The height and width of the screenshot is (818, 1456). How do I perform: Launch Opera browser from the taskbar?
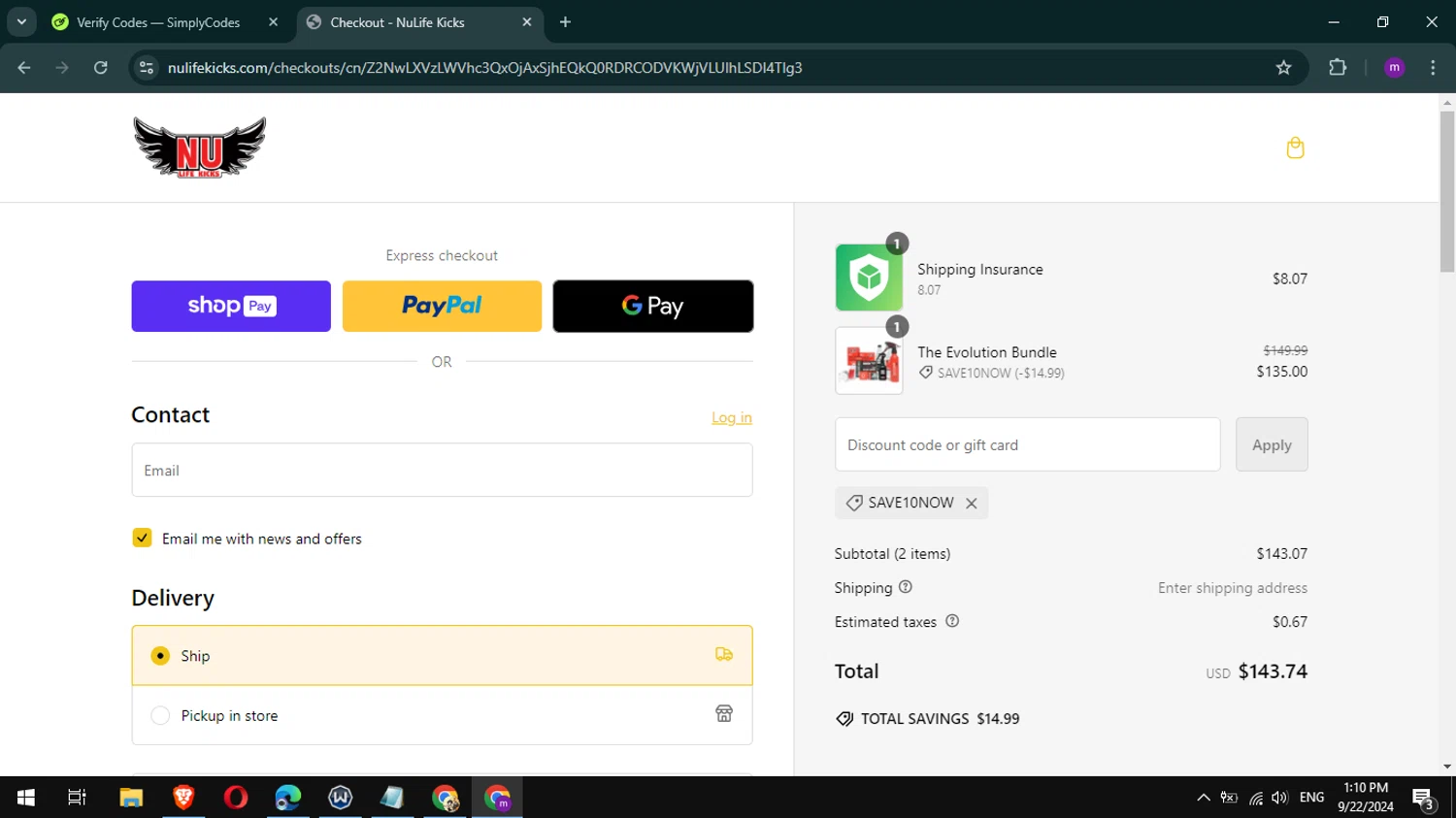point(236,797)
